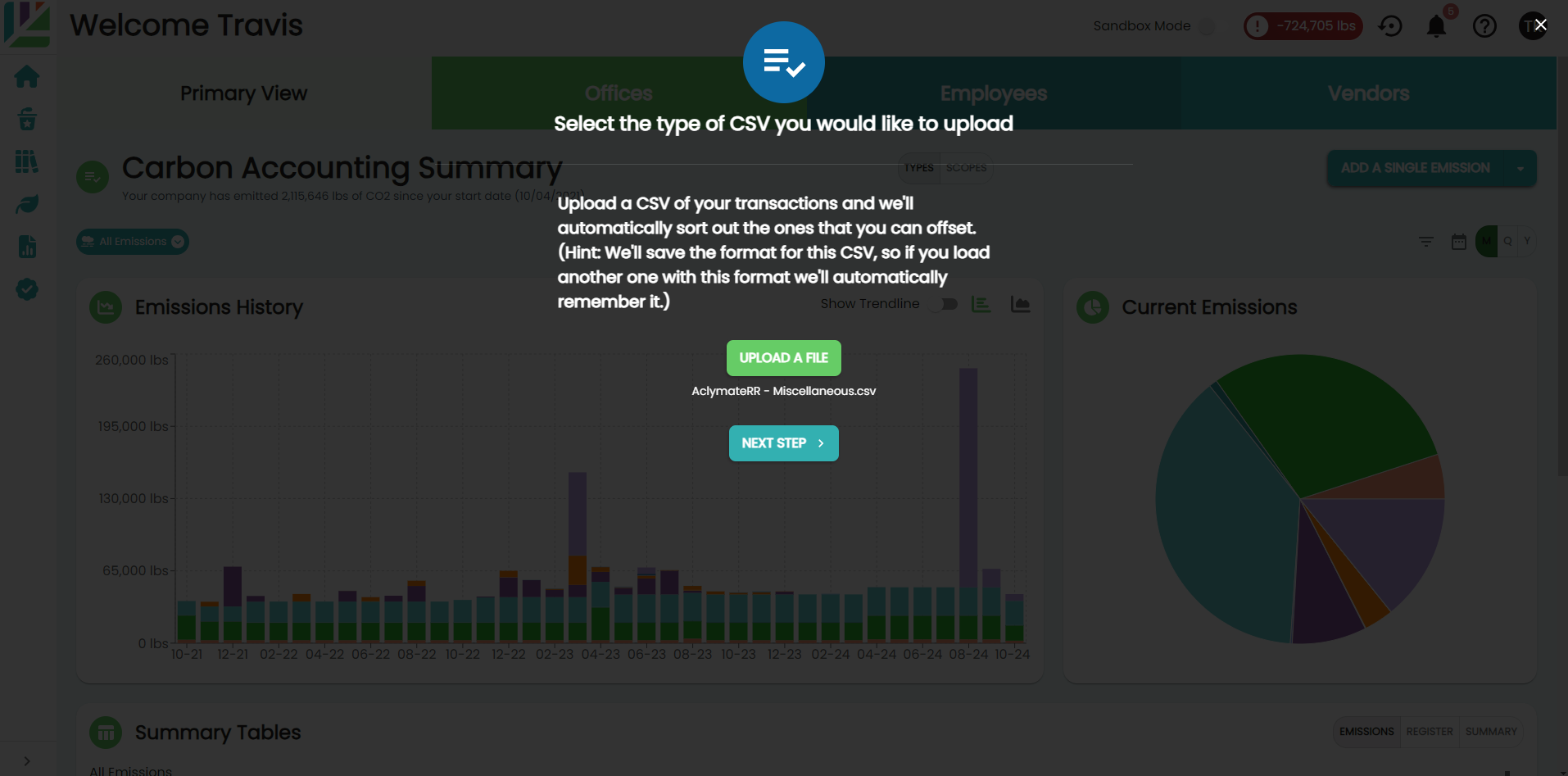Open the books library sidebar icon

tap(27, 161)
